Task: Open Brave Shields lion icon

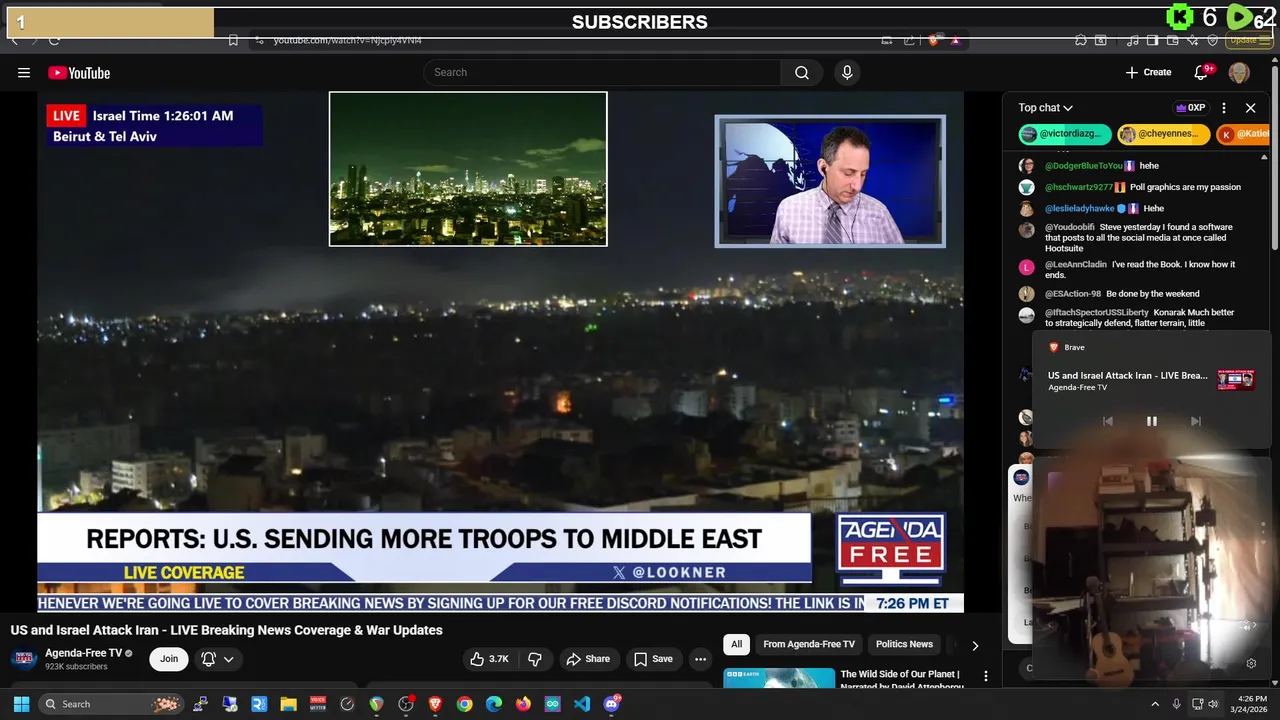Action: [x=934, y=40]
